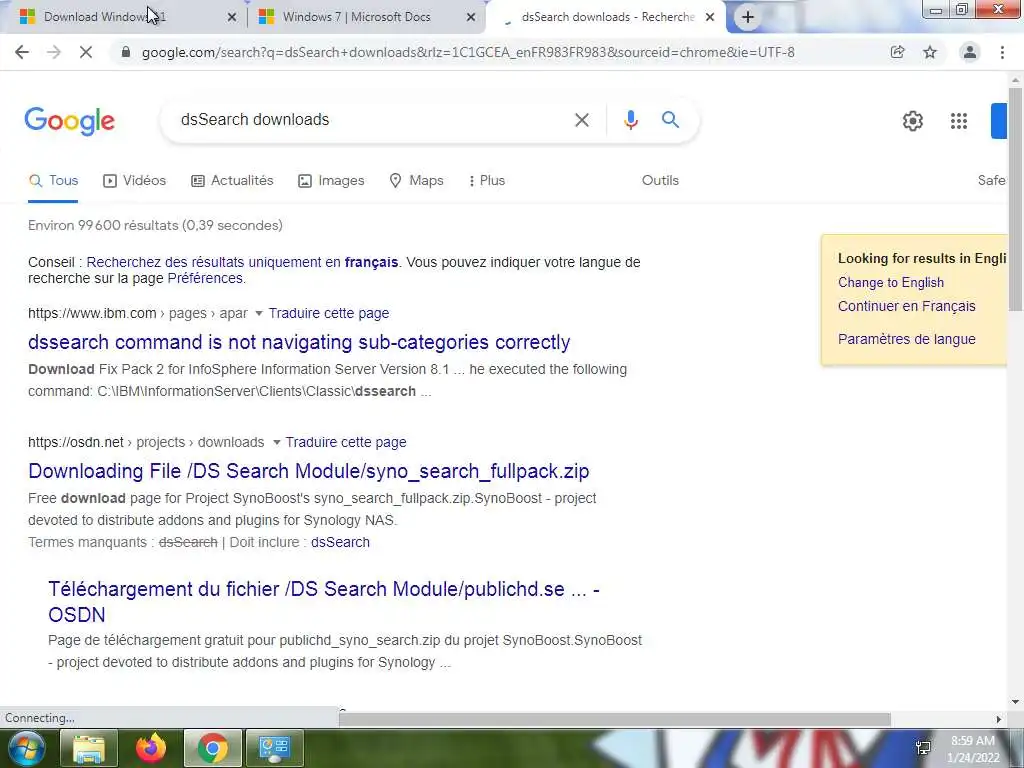Open the Chrome profile avatar menu
This screenshot has height=768, width=1024.
(970, 52)
